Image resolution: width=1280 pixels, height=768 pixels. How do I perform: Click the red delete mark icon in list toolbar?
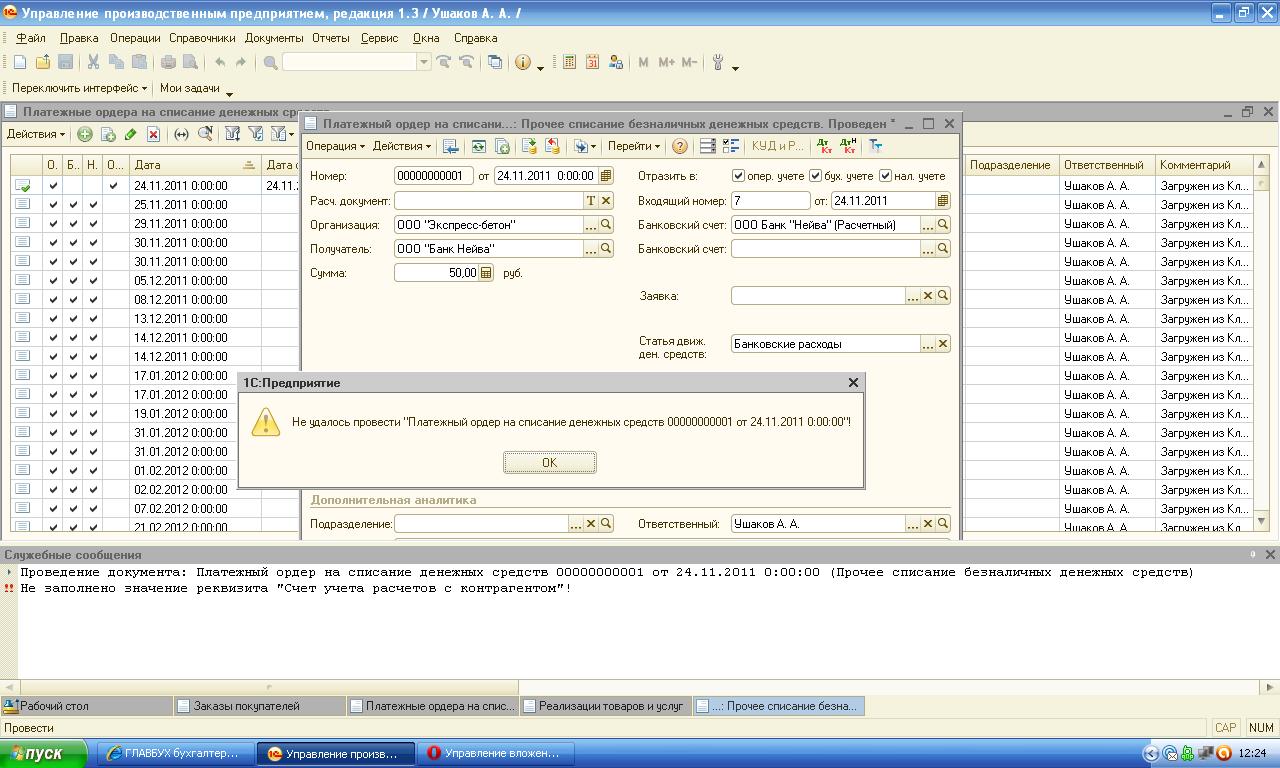pos(153,134)
